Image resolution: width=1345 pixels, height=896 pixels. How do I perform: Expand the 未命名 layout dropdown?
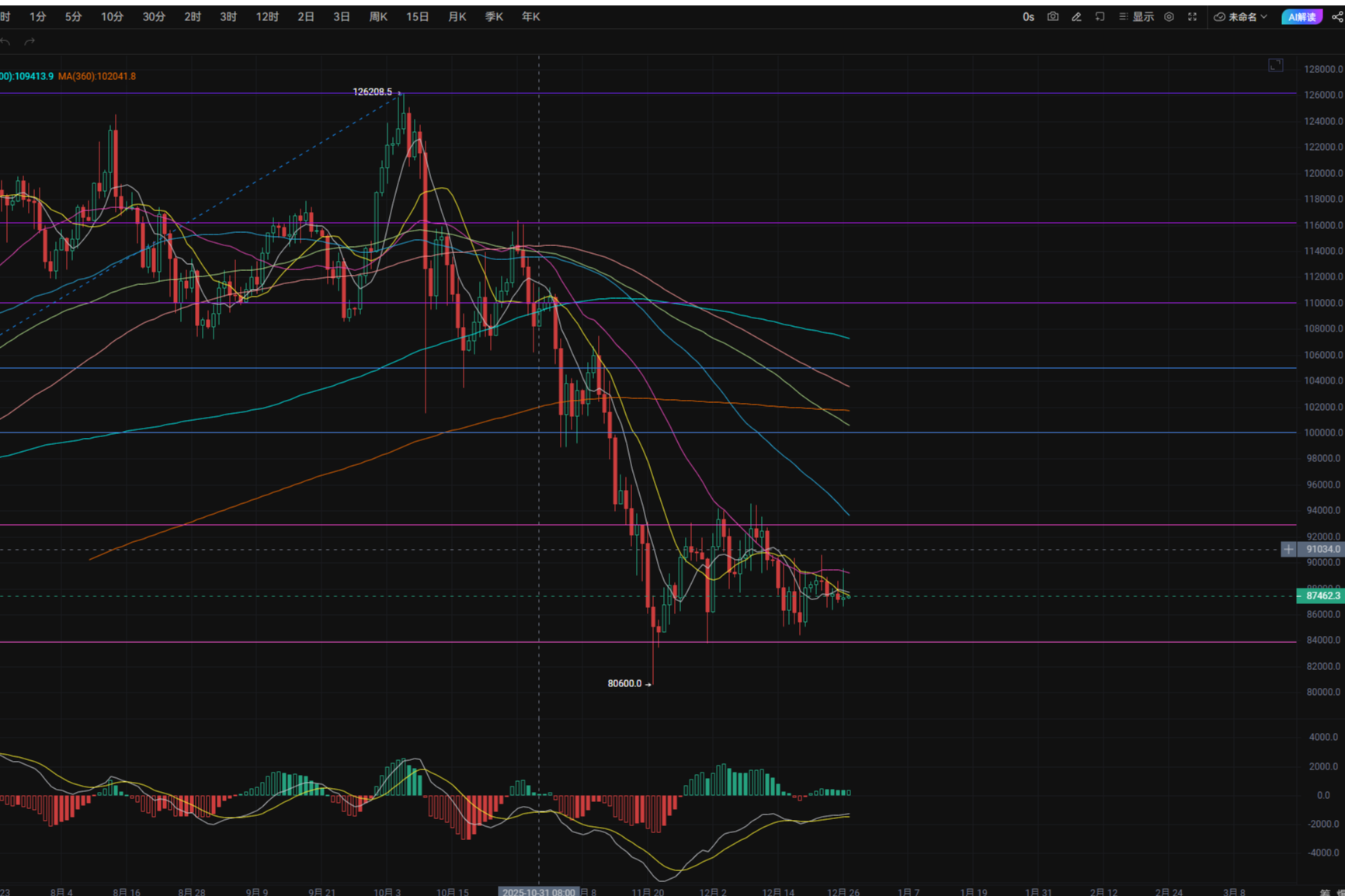[x=1240, y=16]
